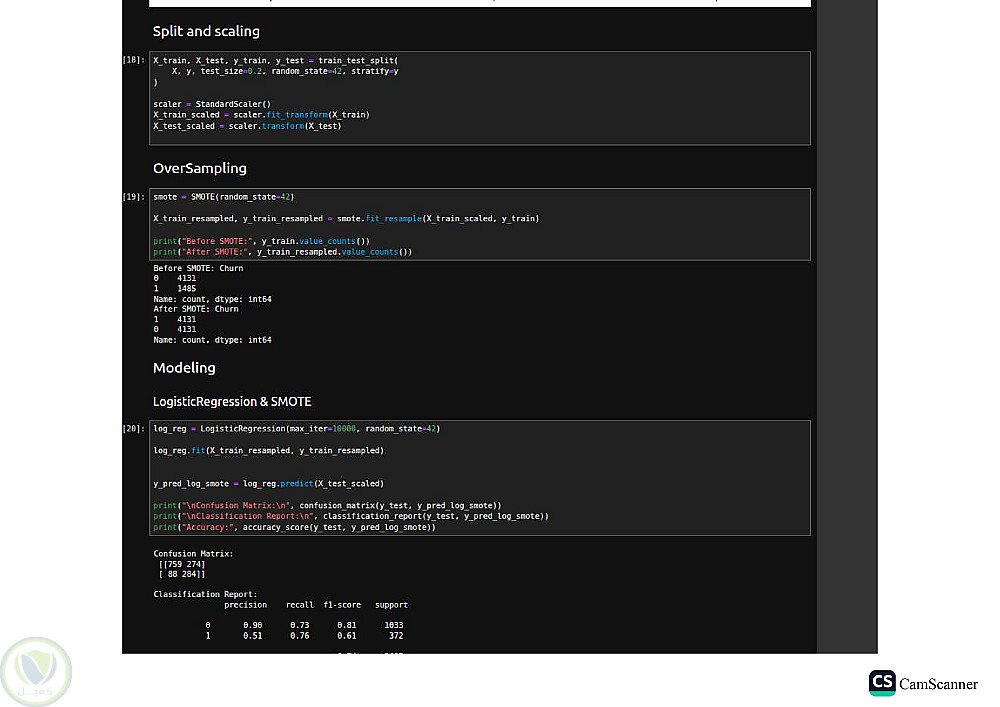The image size is (1000, 707).
Task: Click the LogisticRegression code cell [20]
Action: click(x=480, y=477)
